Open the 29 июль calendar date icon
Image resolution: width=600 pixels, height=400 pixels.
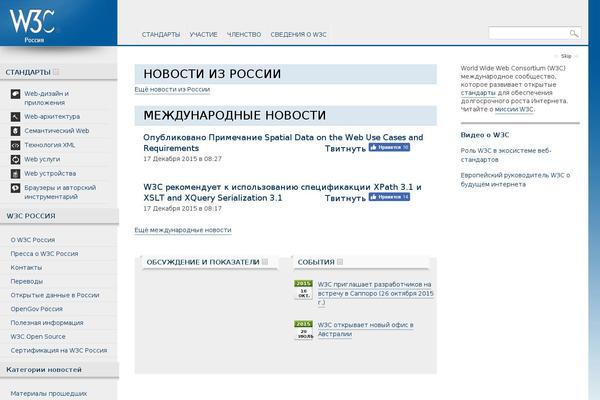[303, 330]
